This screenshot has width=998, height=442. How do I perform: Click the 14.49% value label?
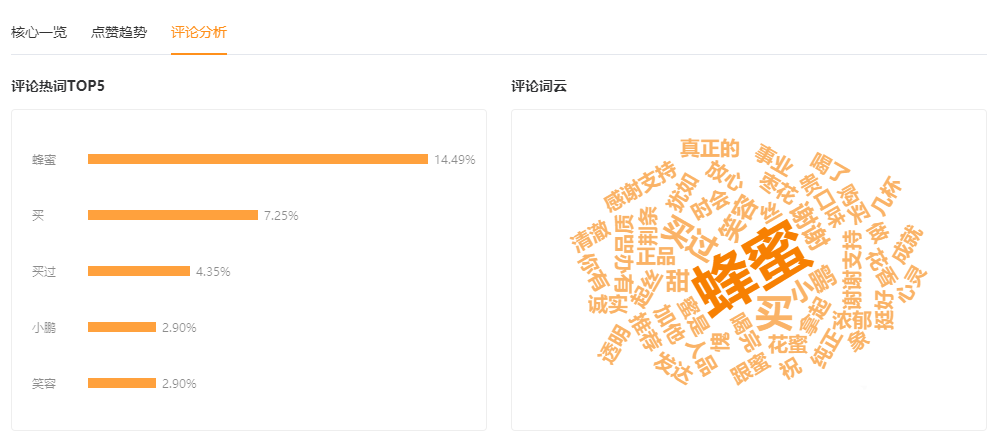tap(455, 159)
